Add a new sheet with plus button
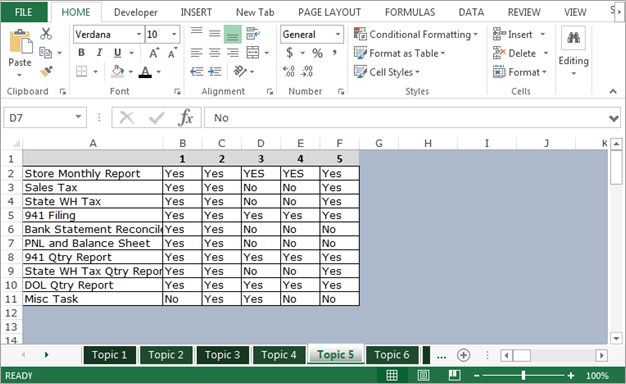This screenshot has width=626, height=384. click(x=463, y=355)
